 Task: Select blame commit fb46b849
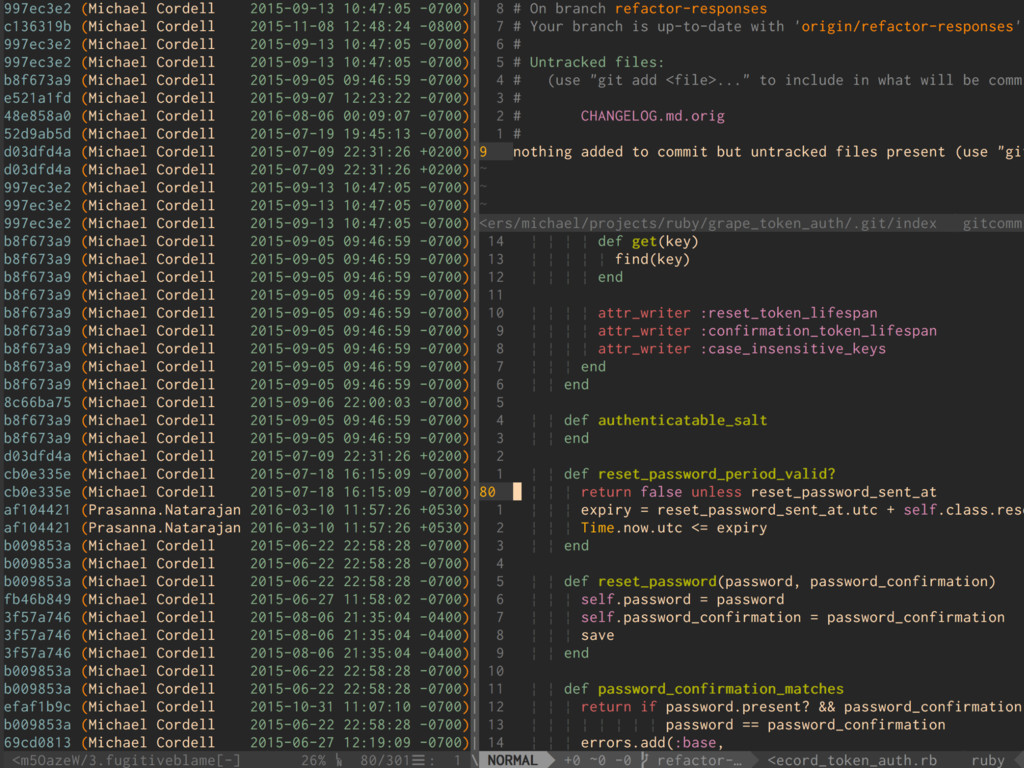[x=37, y=600]
